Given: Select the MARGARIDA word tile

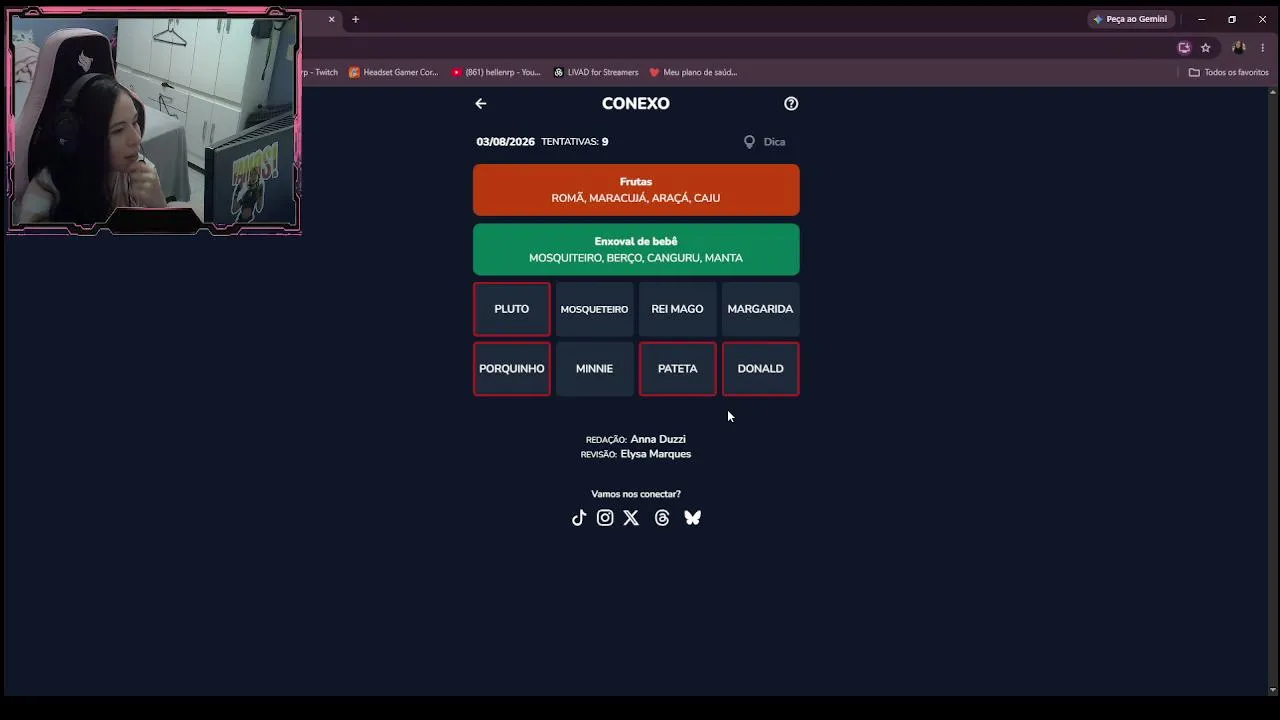Looking at the screenshot, I should (760, 309).
